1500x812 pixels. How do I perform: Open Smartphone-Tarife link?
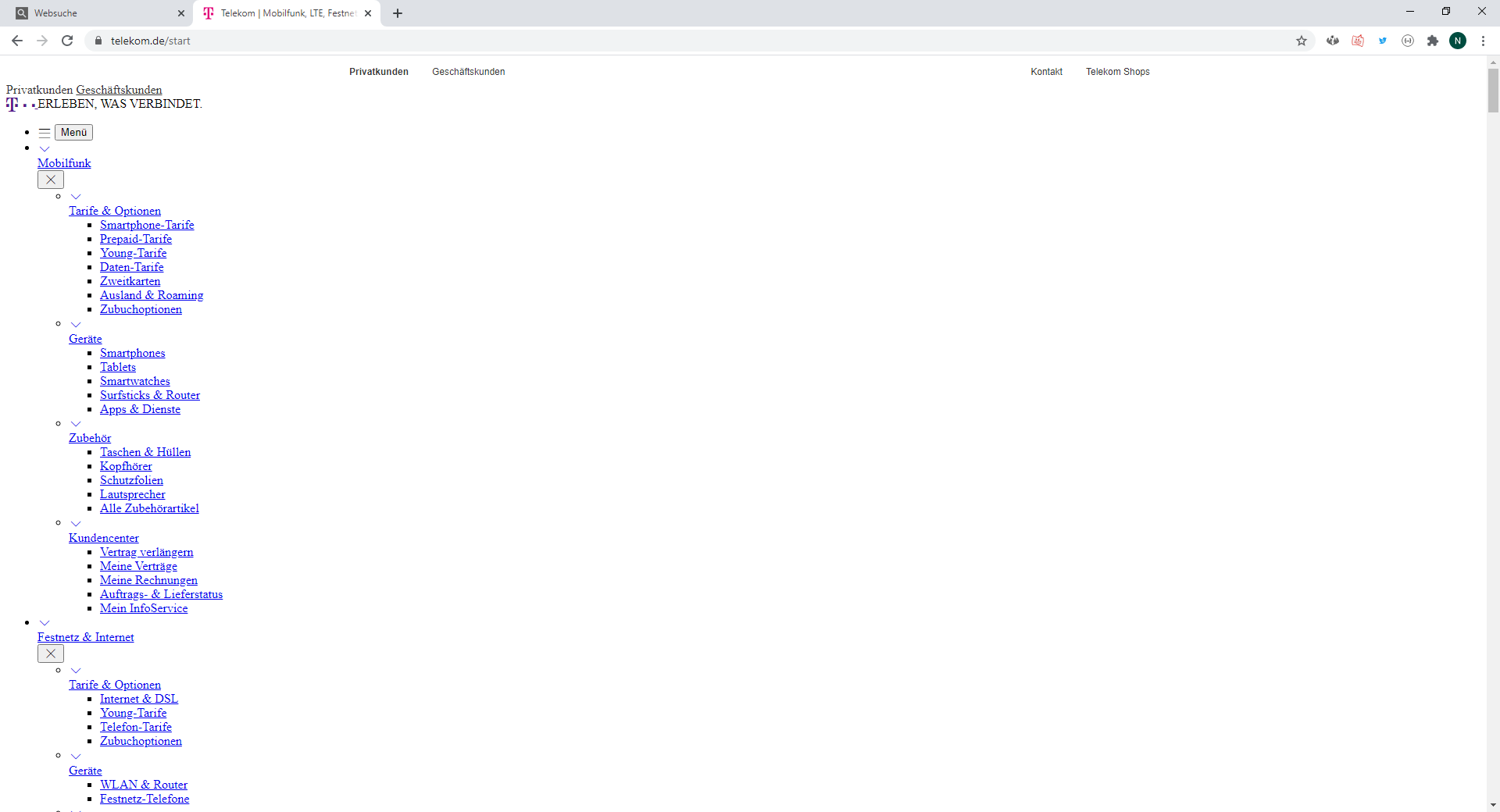147,225
